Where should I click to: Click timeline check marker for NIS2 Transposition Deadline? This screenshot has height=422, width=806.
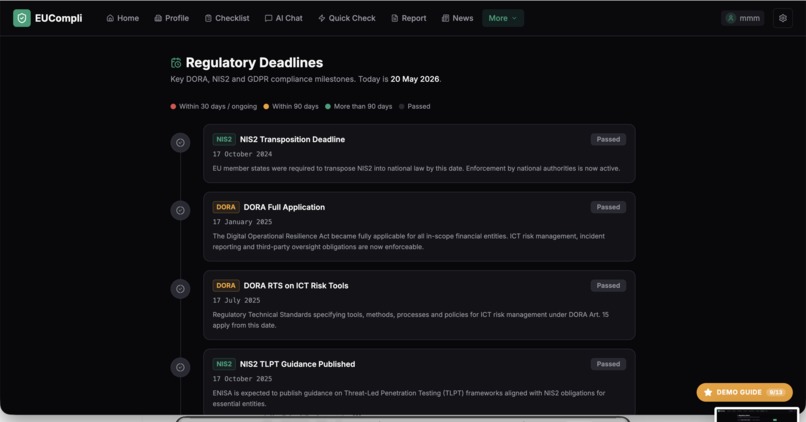point(180,142)
